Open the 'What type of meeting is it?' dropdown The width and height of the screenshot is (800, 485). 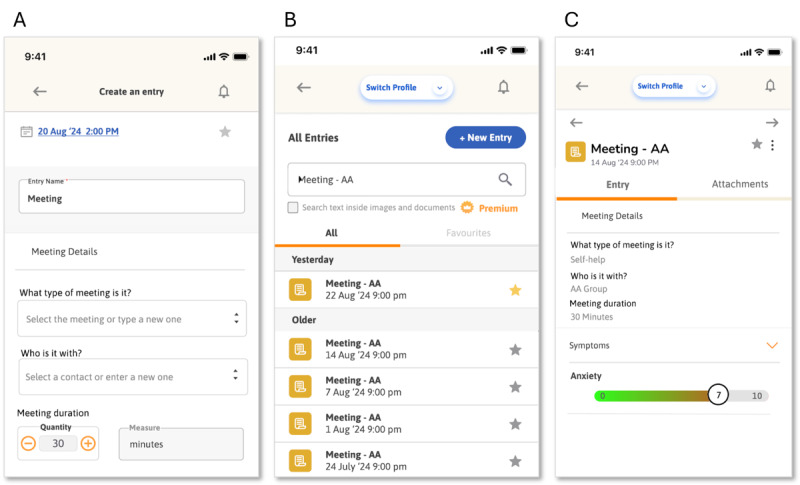click(132, 319)
